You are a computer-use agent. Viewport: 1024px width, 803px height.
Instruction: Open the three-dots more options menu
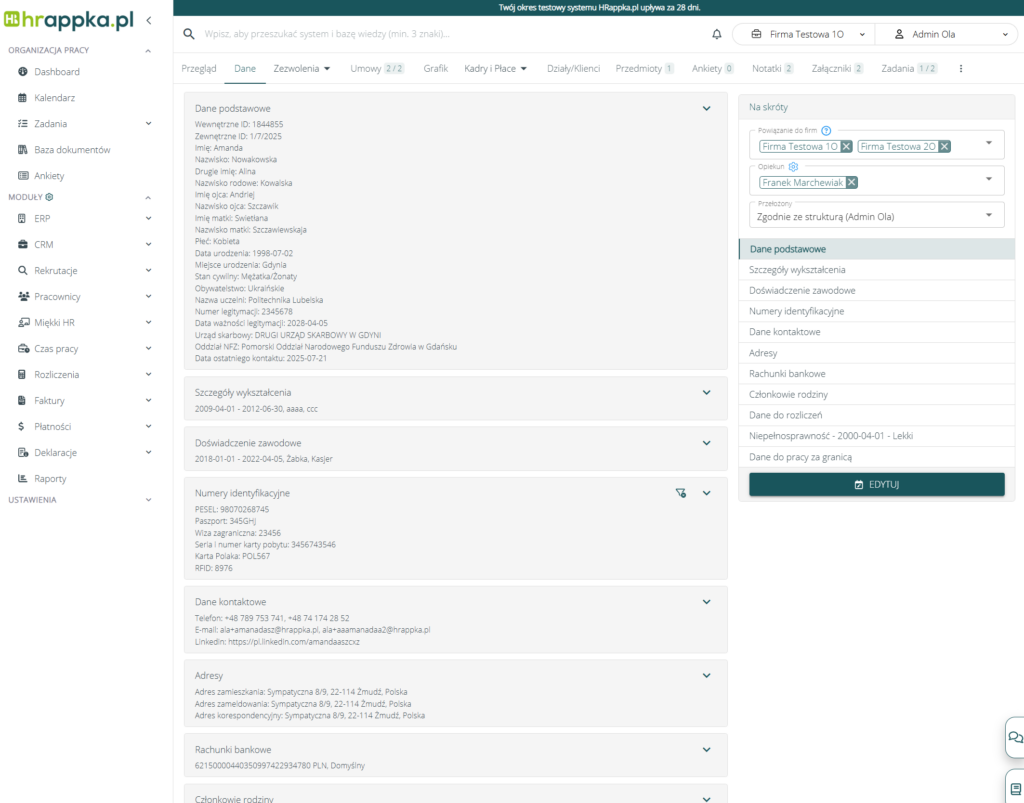click(x=961, y=69)
